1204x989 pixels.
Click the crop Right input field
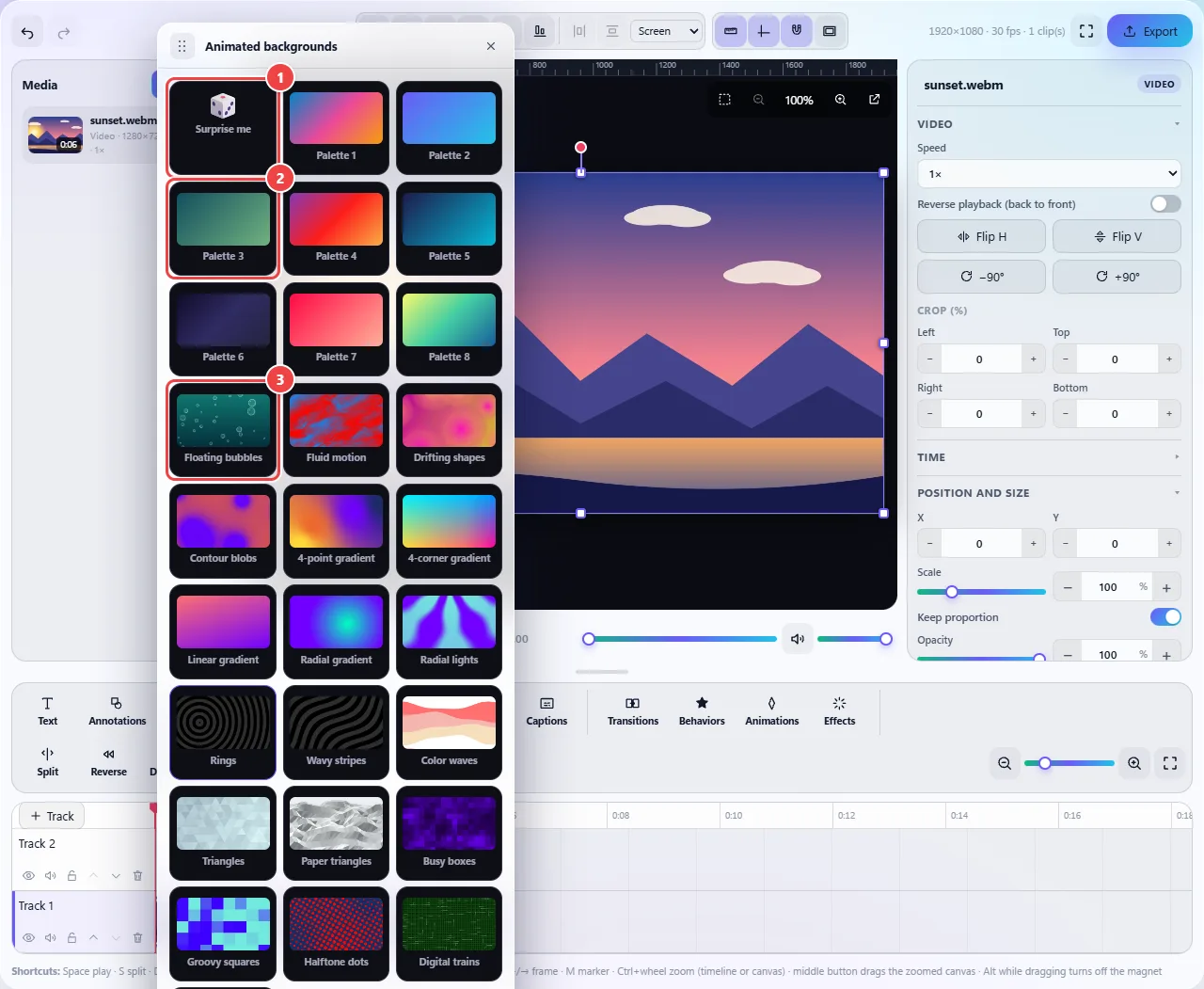pos(979,414)
